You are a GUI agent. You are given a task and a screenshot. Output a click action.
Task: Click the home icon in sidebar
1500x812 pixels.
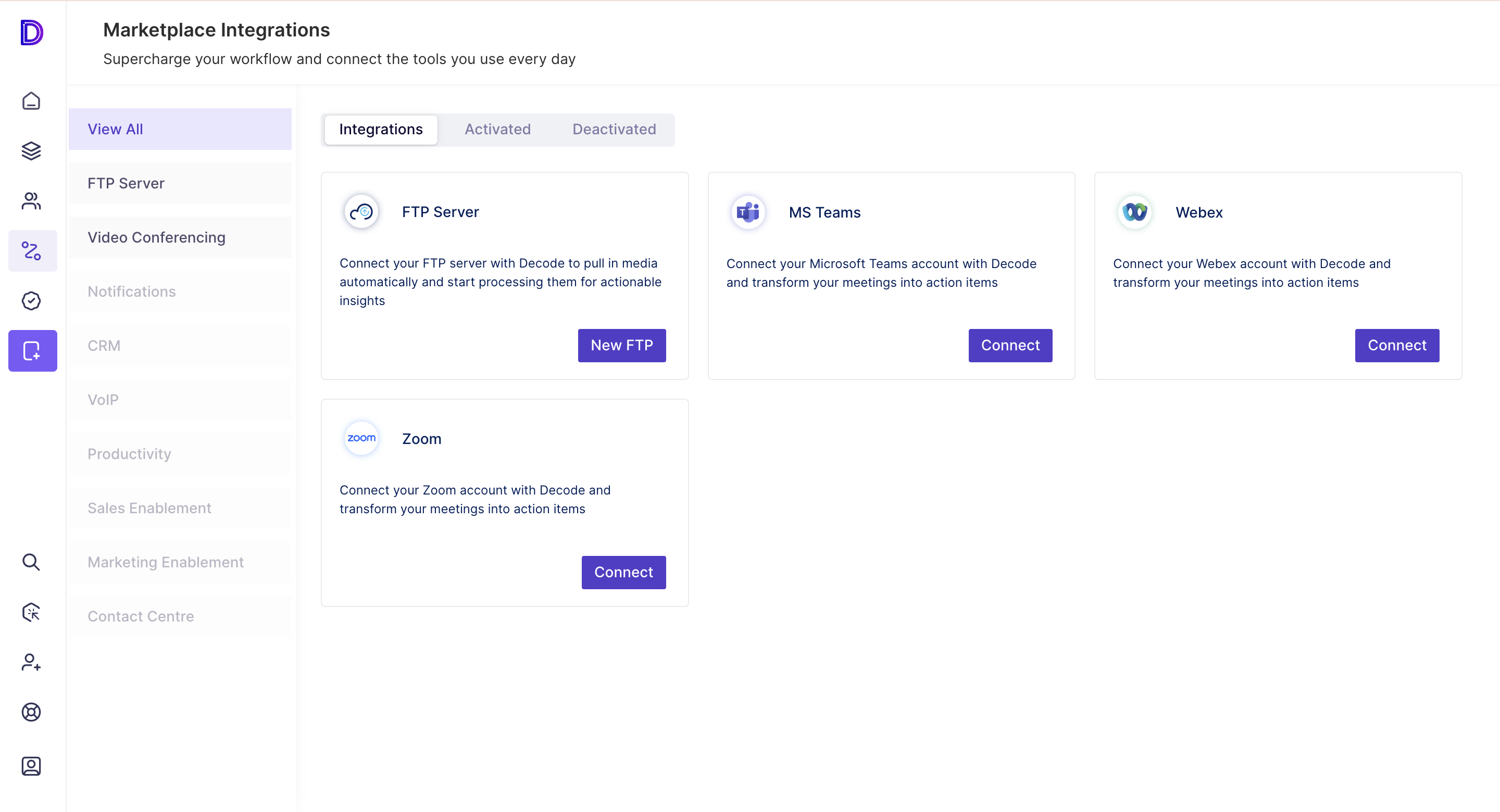[x=31, y=102]
